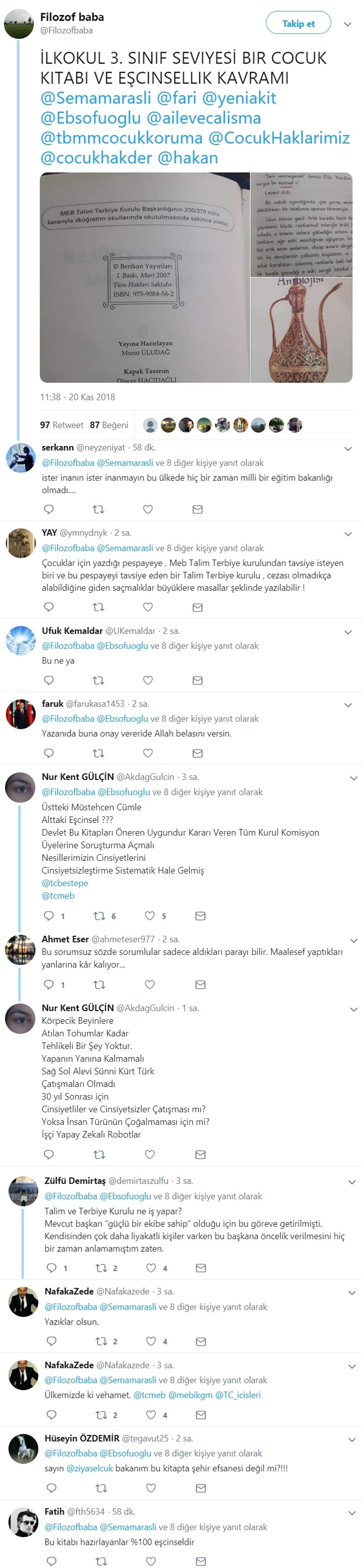Open the @tcbestepe mention link

click(65, 883)
